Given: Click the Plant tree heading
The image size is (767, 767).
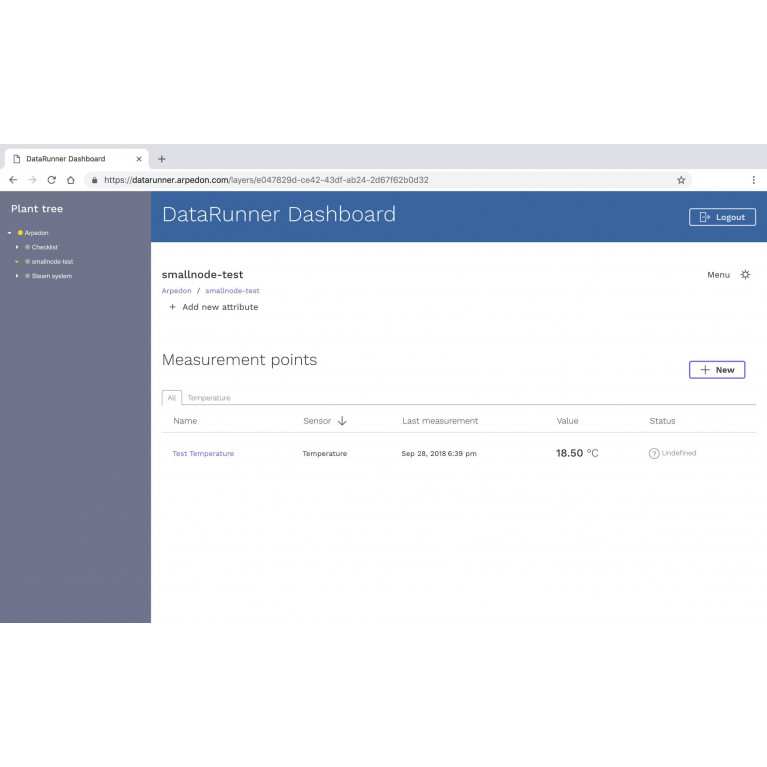Looking at the screenshot, I should [x=37, y=209].
